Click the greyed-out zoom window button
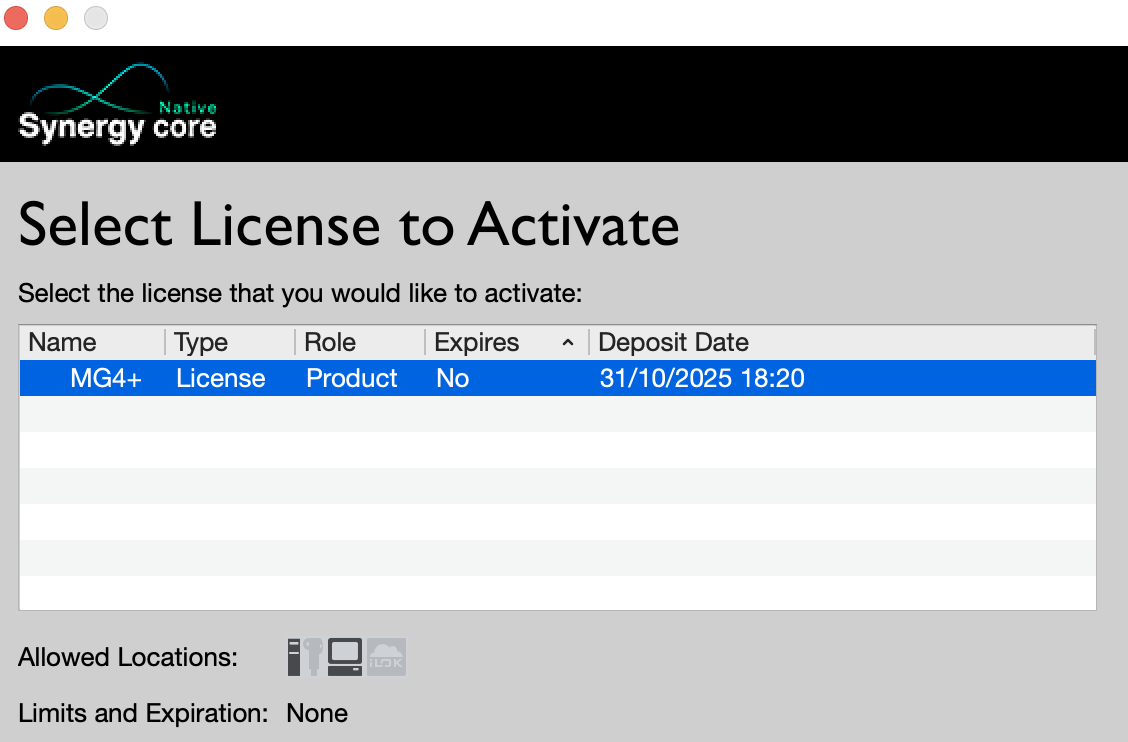1128x742 pixels. coord(96,18)
